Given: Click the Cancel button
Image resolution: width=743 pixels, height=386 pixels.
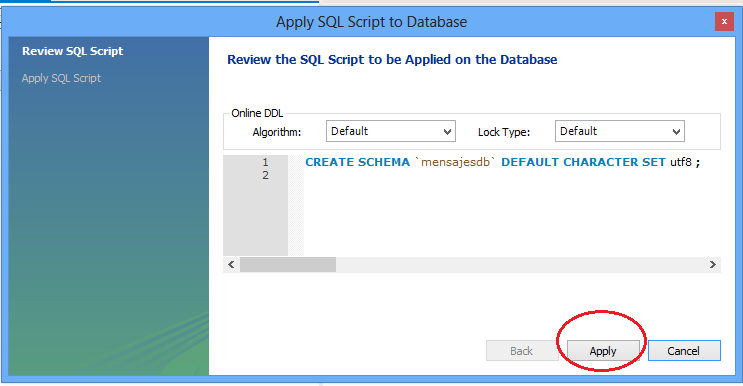Looking at the screenshot, I should [684, 350].
